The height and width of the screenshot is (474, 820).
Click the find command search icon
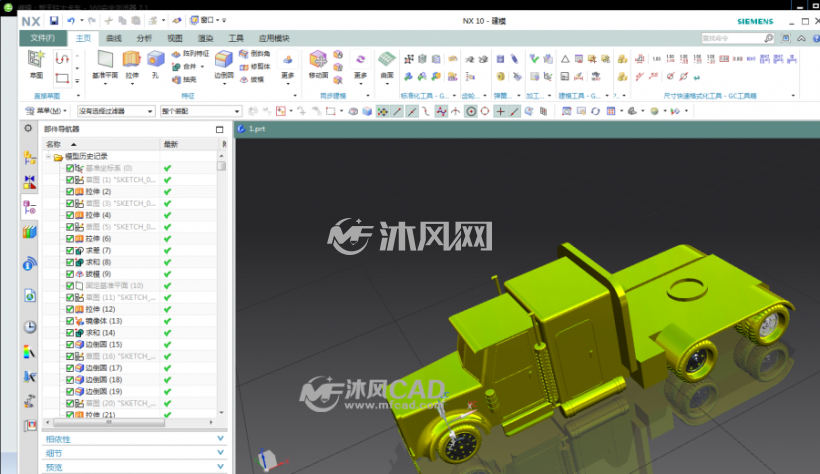(x=768, y=38)
